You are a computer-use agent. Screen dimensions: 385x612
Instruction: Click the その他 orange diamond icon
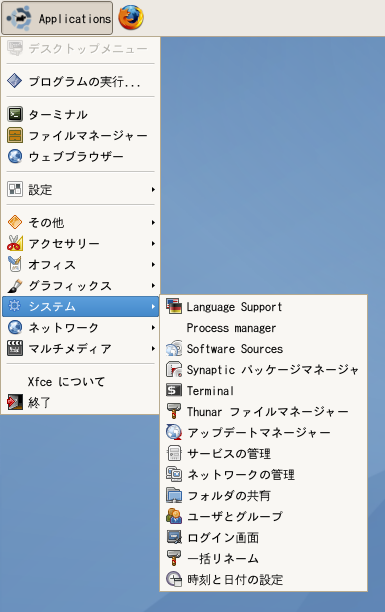pyautogui.click(x=15, y=222)
